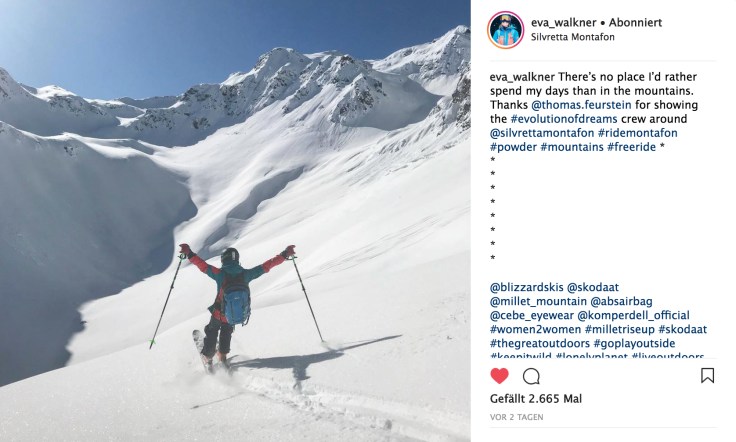This screenshot has width=736, height=442.
Task: Click the skier mountain photo
Action: [235, 221]
